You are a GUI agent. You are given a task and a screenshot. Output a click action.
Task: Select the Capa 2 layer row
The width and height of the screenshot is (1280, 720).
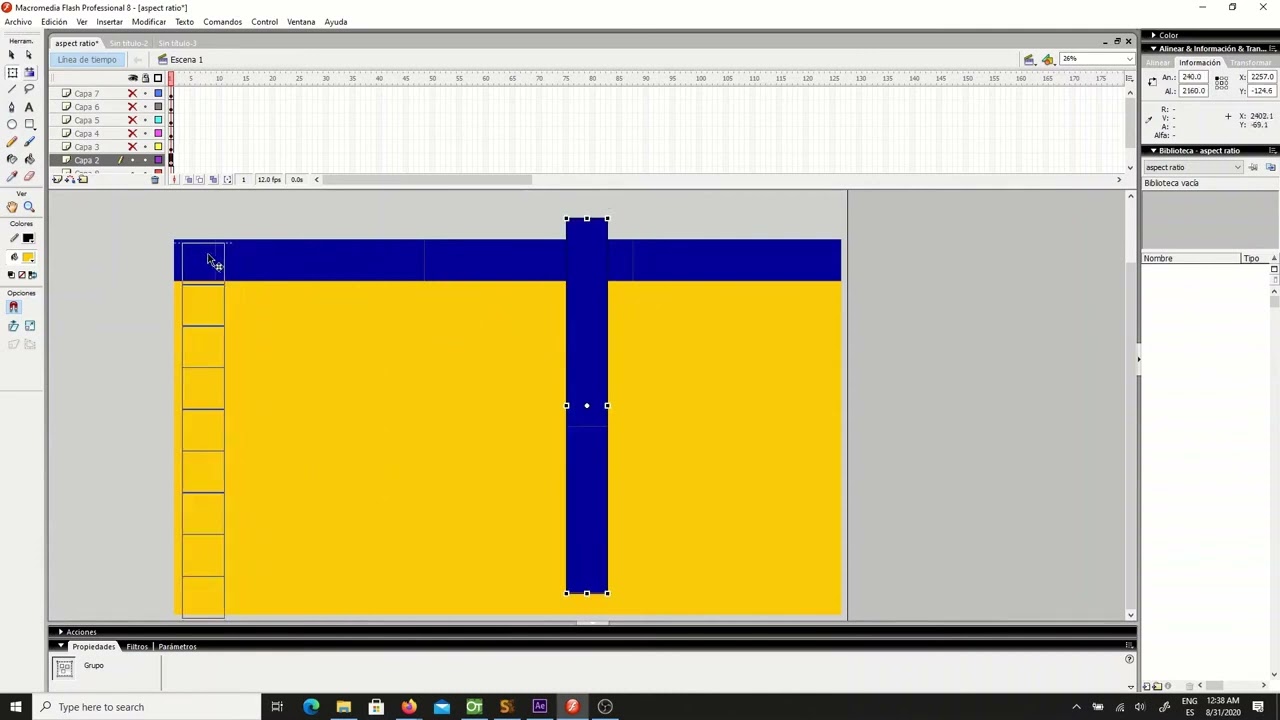tap(108, 160)
